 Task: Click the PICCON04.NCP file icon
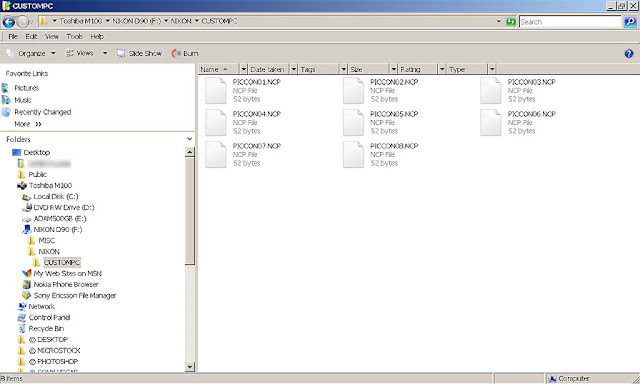coord(216,122)
